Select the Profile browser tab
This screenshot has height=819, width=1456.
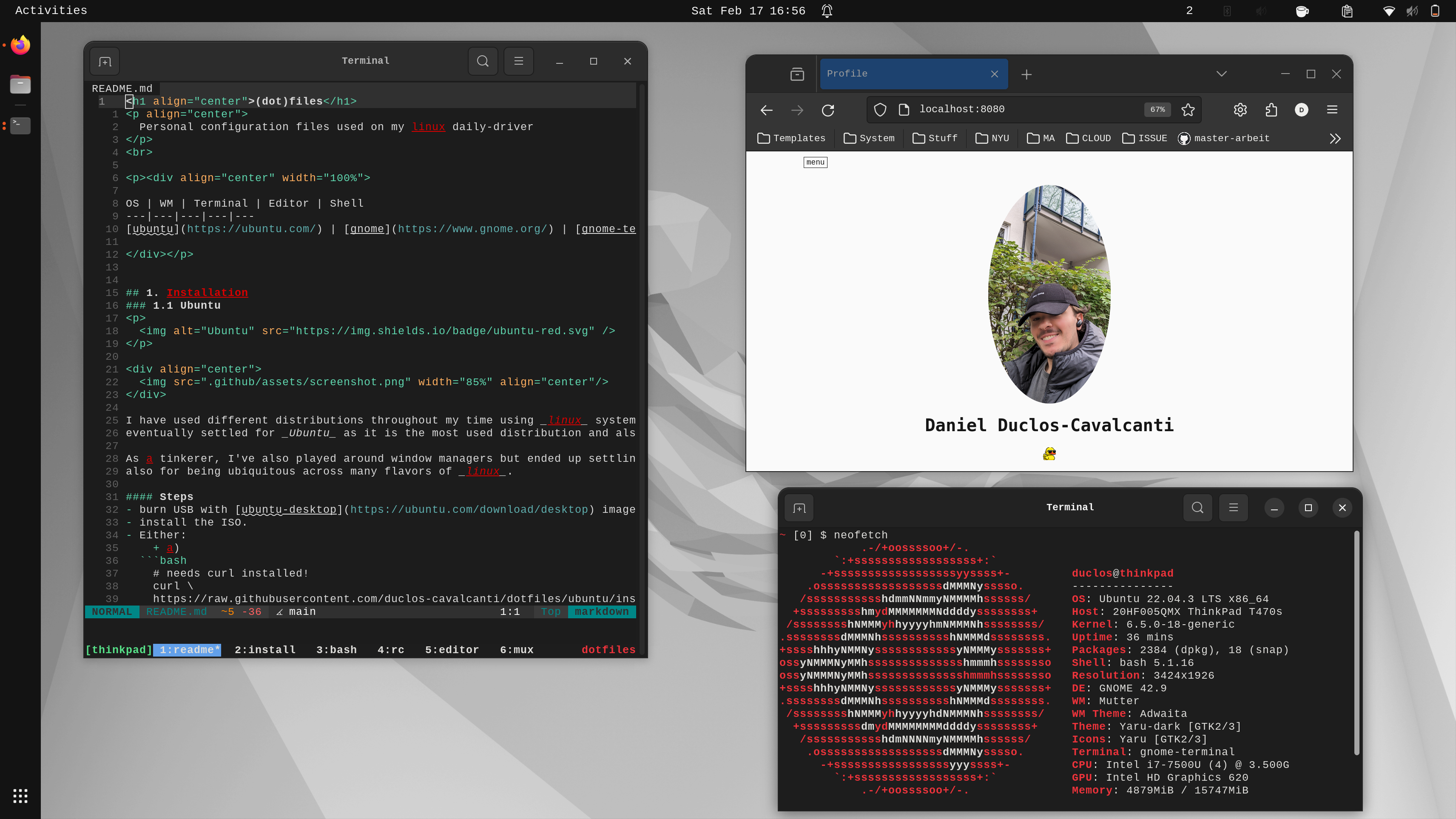pyautogui.click(x=904, y=74)
